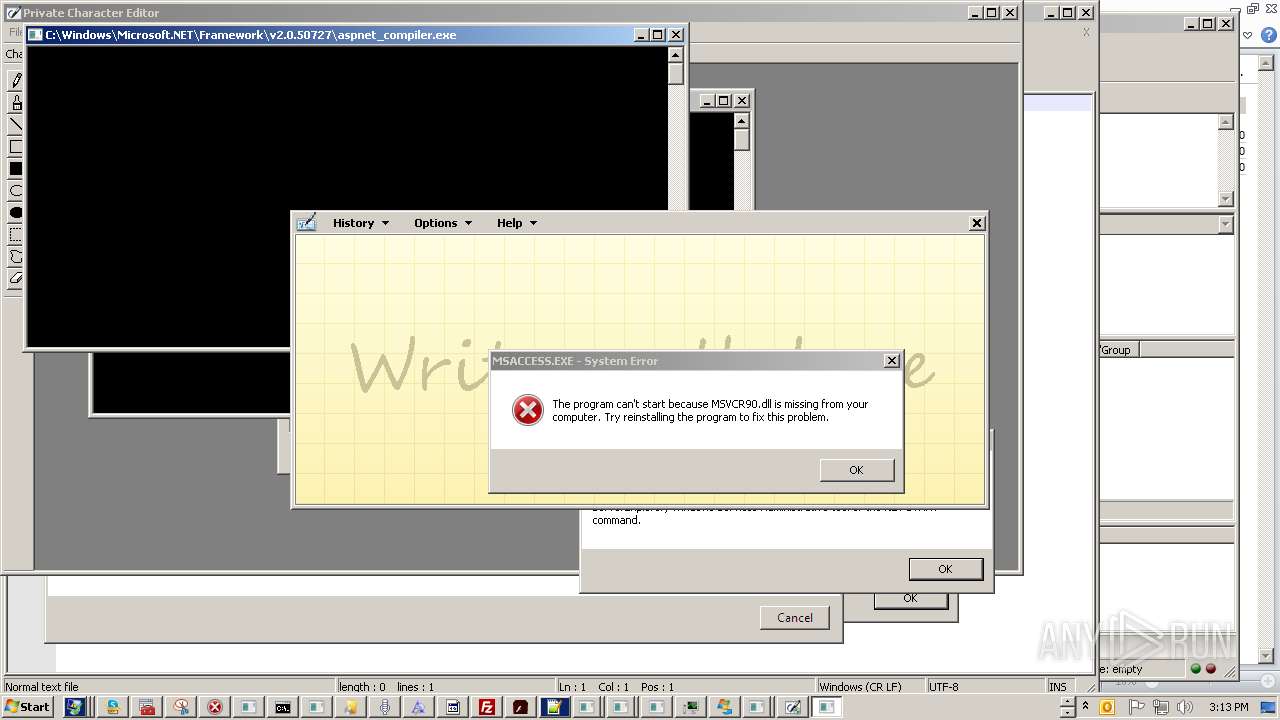
Task: Click the aspnet_compiler console window icon
Action: (36, 35)
